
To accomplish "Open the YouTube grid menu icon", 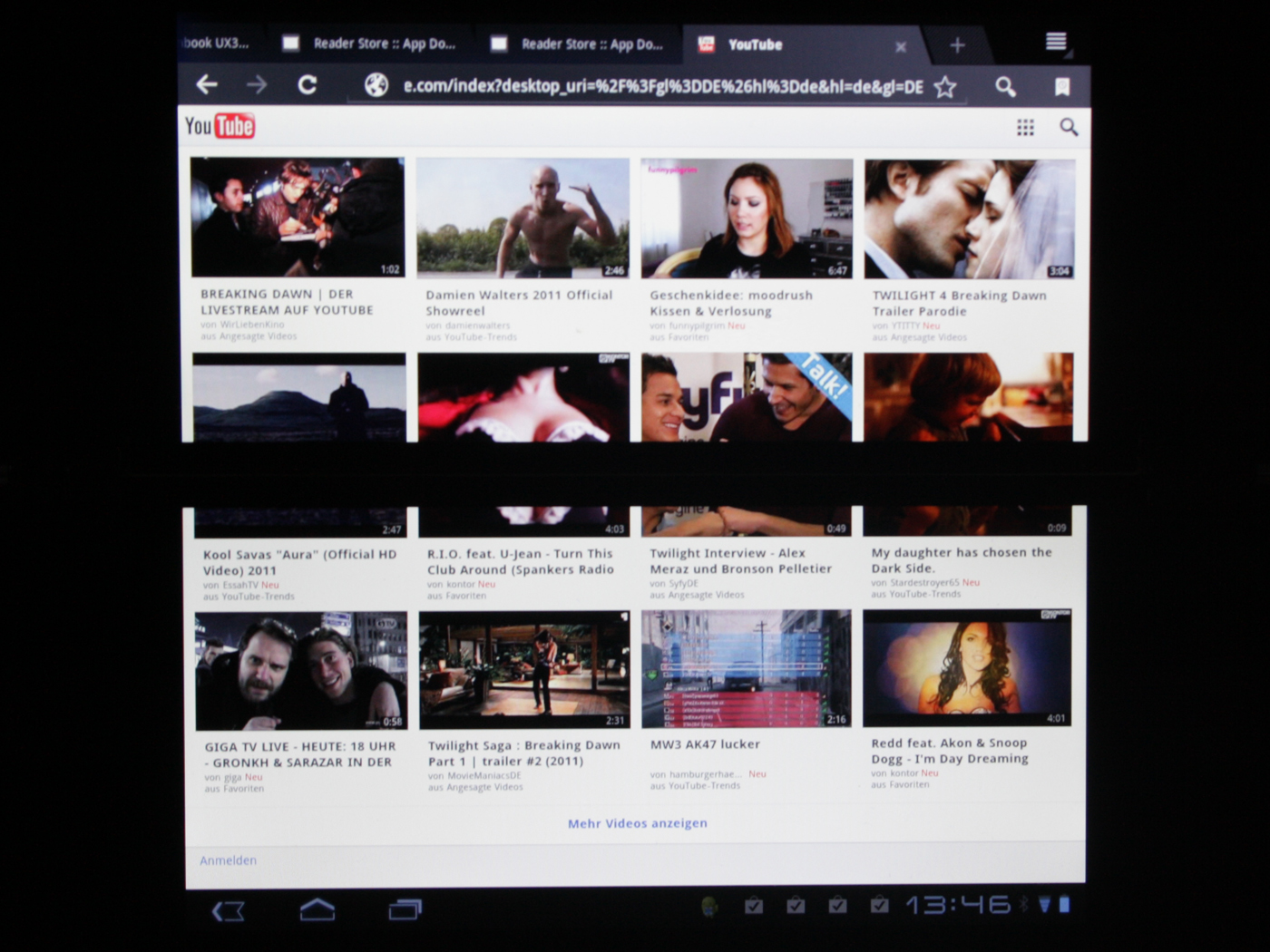I will pos(1025,128).
